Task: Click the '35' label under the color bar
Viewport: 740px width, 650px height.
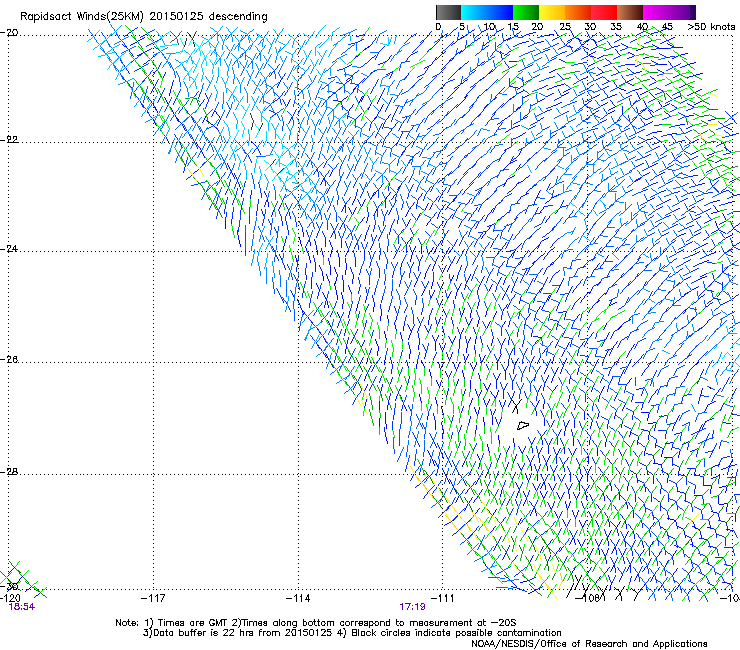Action: [616, 27]
